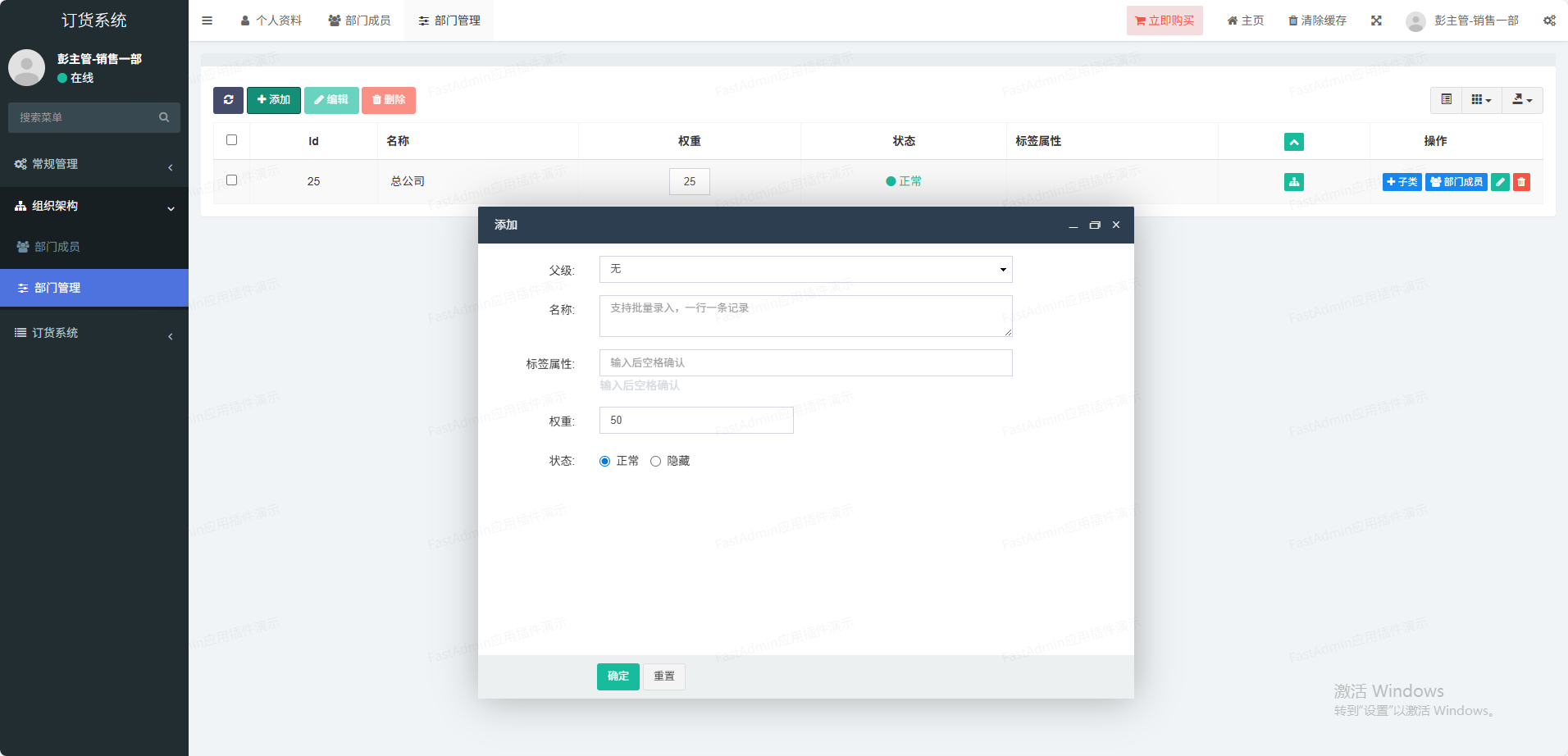The image size is (1568, 756).
Task: Open the settings gears icon at top right
Action: click(1549, 20)
